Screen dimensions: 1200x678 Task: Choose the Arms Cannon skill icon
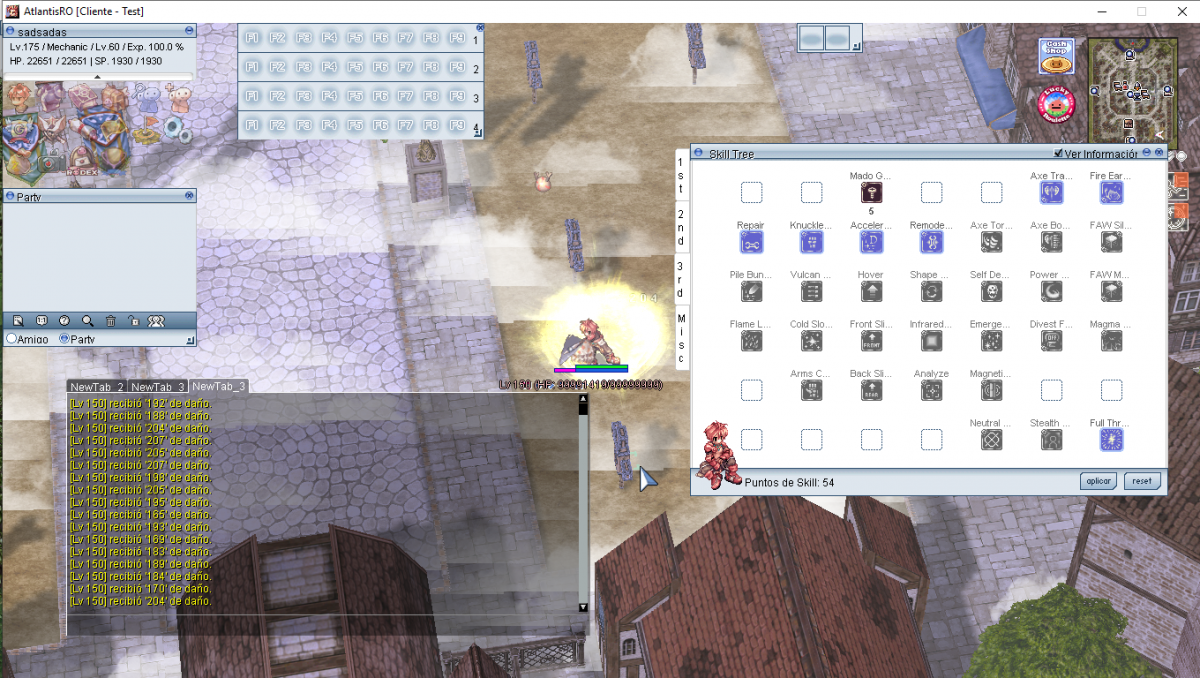[811, 390]
